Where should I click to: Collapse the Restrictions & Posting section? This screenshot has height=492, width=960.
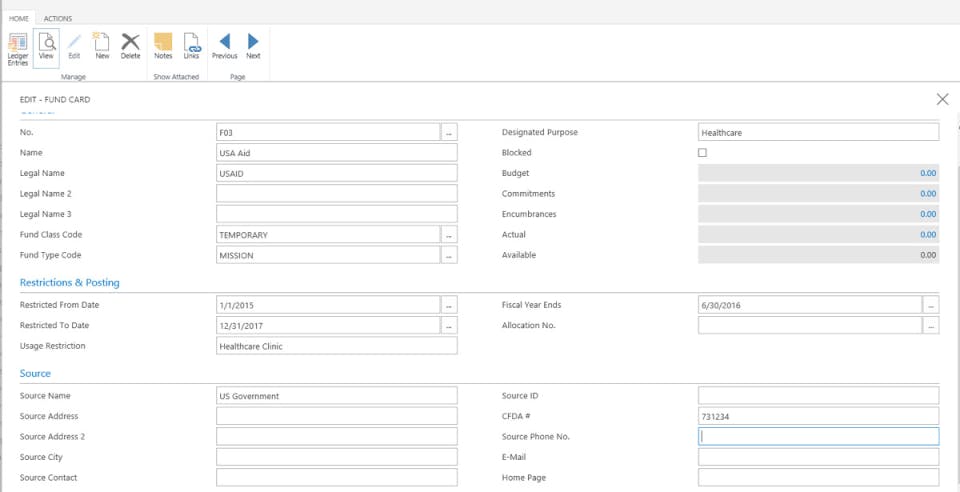(70, 283)
